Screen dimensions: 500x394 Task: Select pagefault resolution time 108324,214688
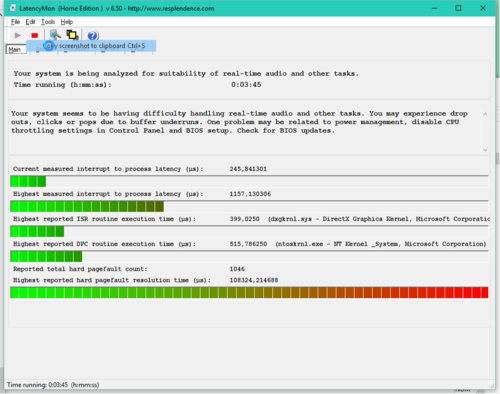(x=254, y=280)
